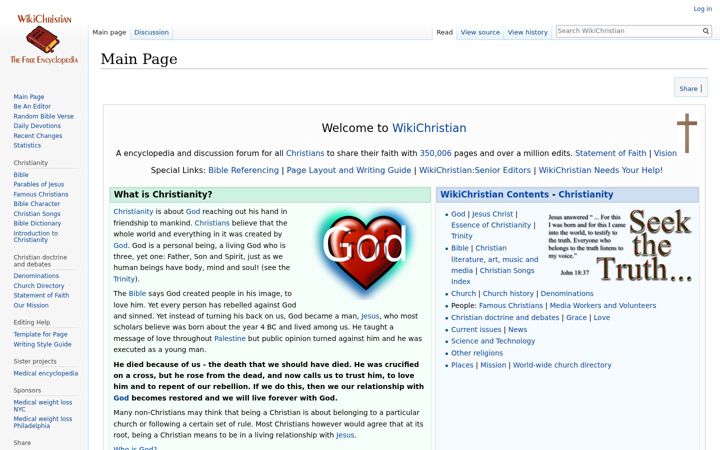View Recent Changes in sidebar
Viewport: 720px width, 450px height.
(38, 136)
